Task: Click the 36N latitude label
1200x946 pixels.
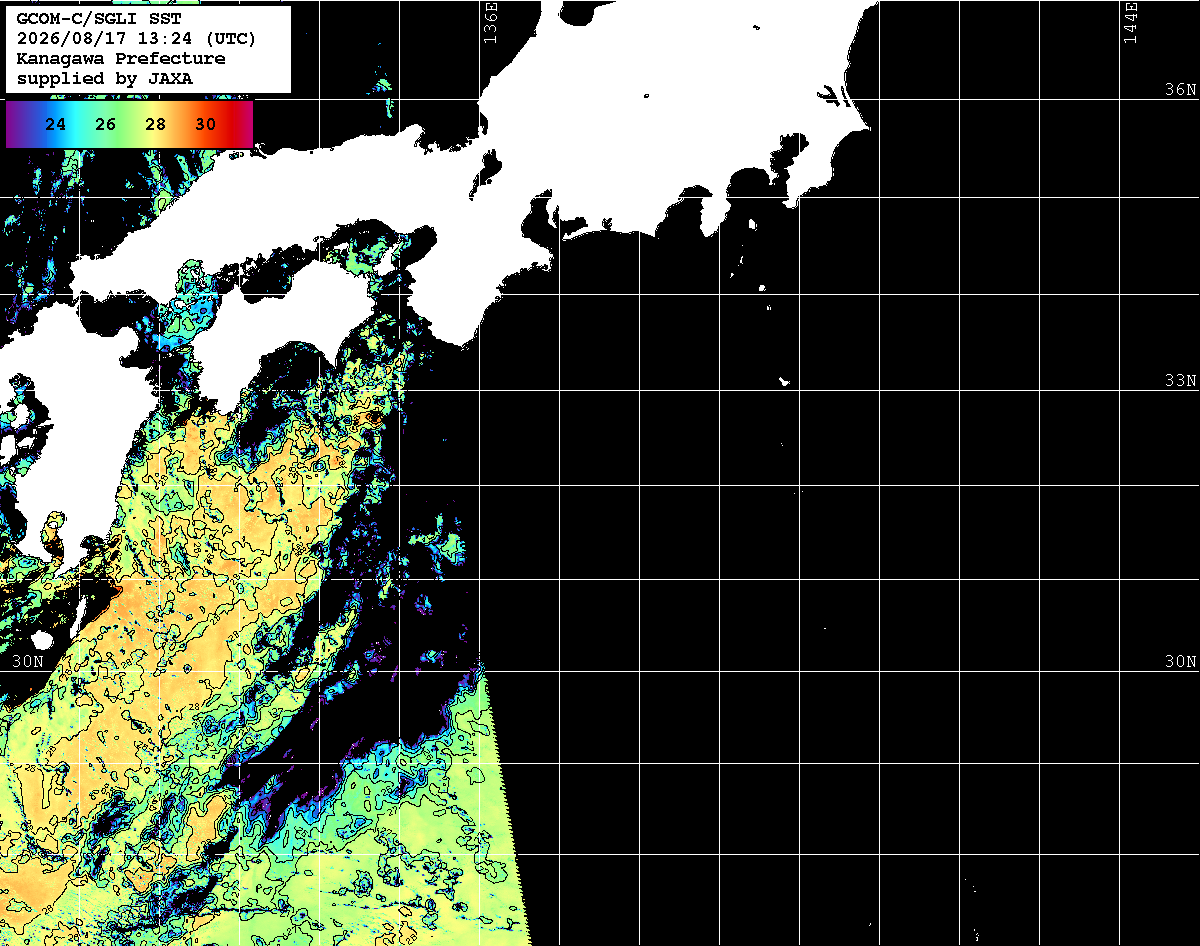Action: [x=1180, y=89]
